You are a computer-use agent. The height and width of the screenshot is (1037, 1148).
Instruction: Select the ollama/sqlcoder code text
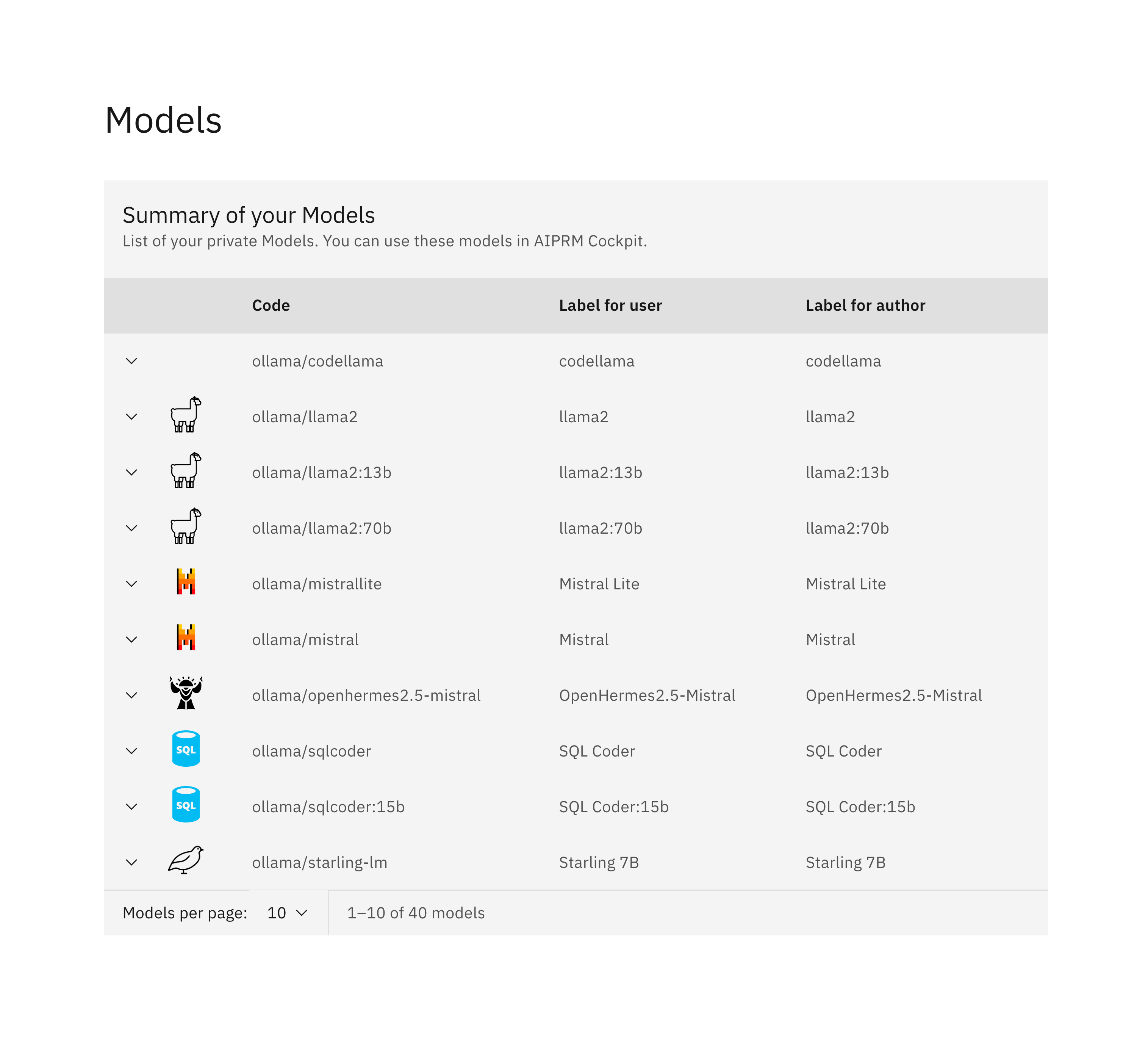(x=311, y=752)
